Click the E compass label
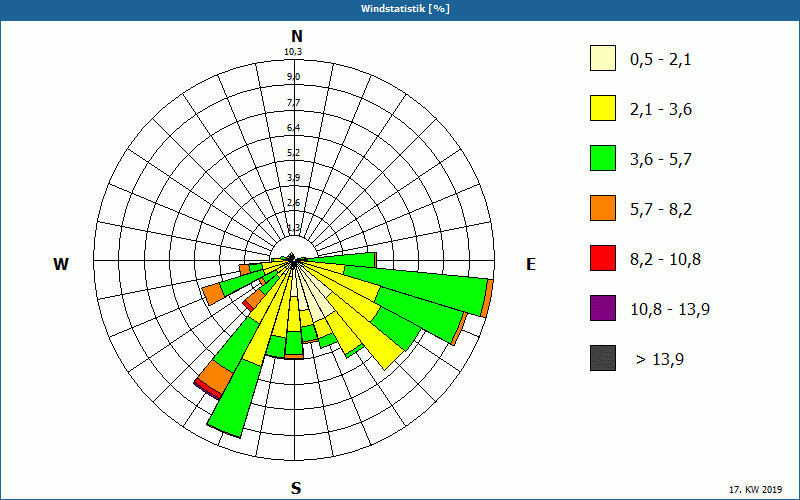This screenshot has height=500, width=800. (531, 264)
